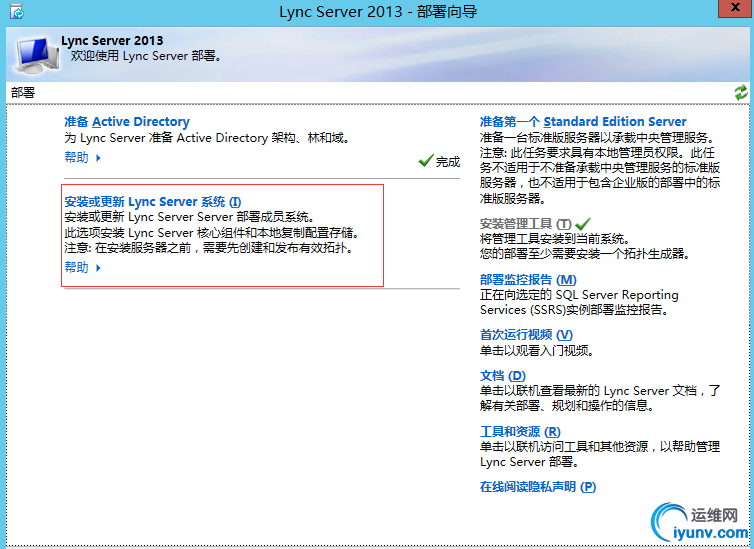Open 文档 (D) link
The image size is (754, 549).
point(503,375)
